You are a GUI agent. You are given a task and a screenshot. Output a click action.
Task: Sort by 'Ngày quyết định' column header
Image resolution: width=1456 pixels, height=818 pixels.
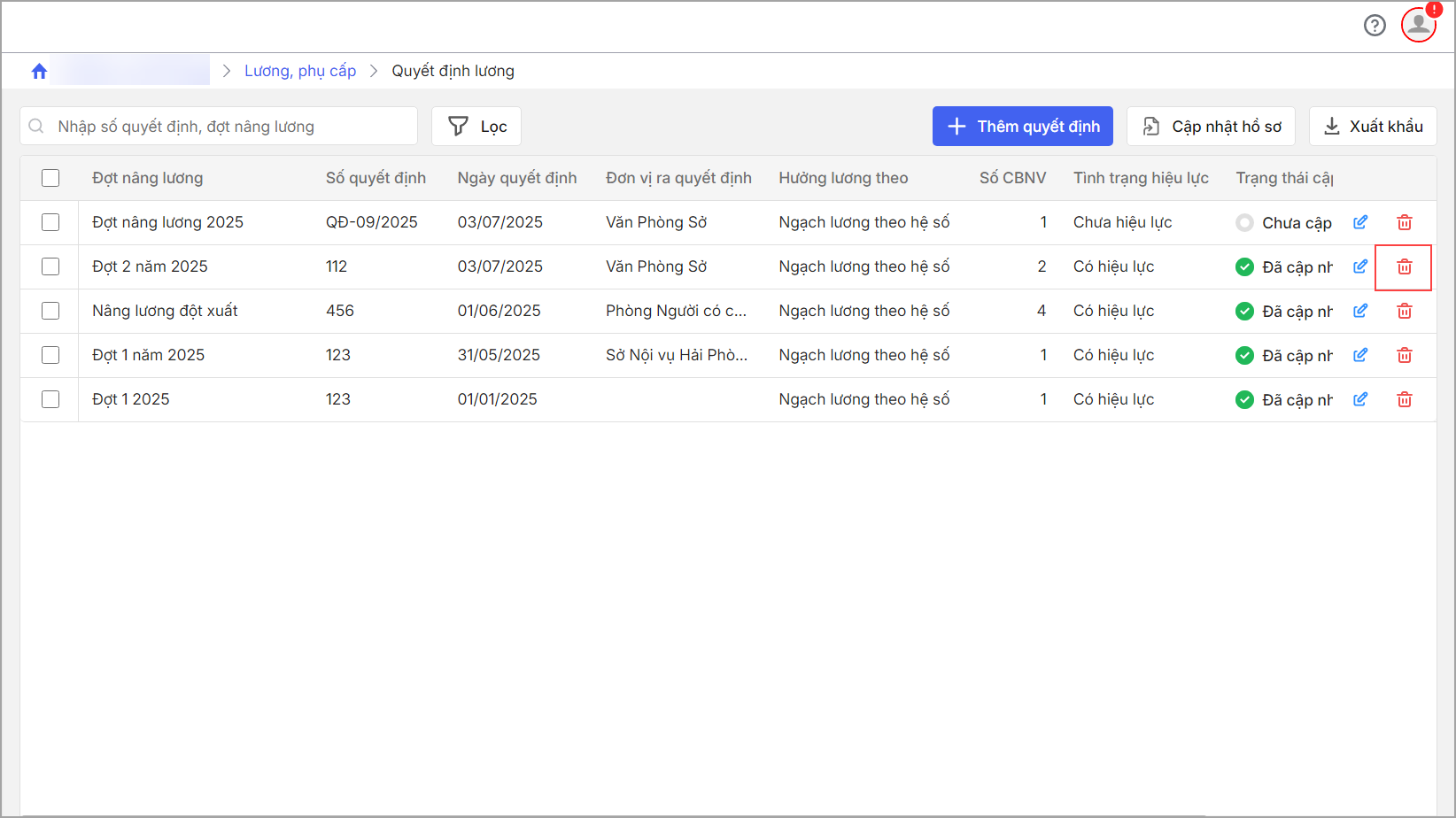tap(516, 178)
